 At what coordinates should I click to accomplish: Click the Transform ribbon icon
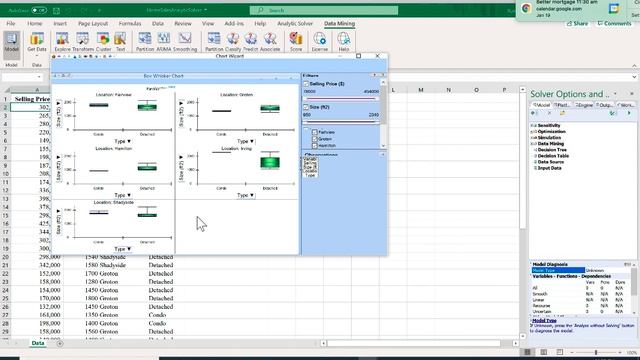[x=83, y=42]
